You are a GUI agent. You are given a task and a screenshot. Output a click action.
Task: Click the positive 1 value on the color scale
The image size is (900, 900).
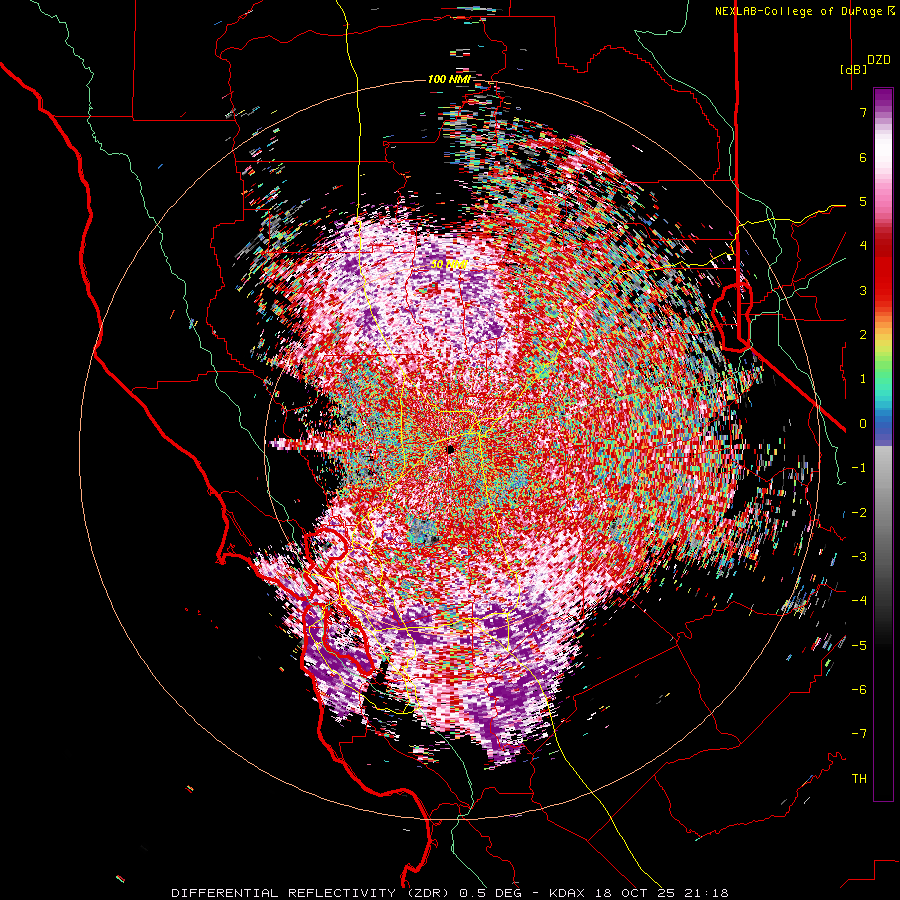click(x=863, y=379)
